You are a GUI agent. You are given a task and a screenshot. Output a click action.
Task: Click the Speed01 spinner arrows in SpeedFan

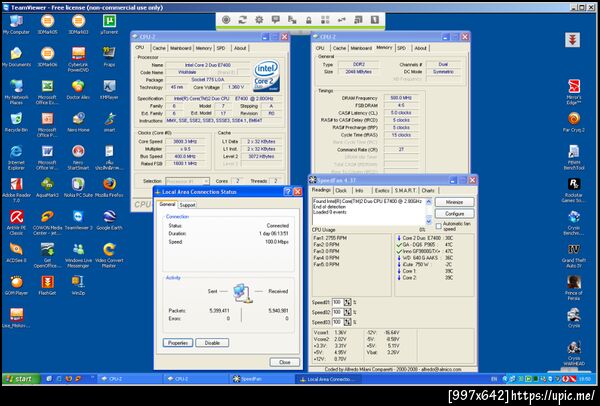tap(347, 302)
